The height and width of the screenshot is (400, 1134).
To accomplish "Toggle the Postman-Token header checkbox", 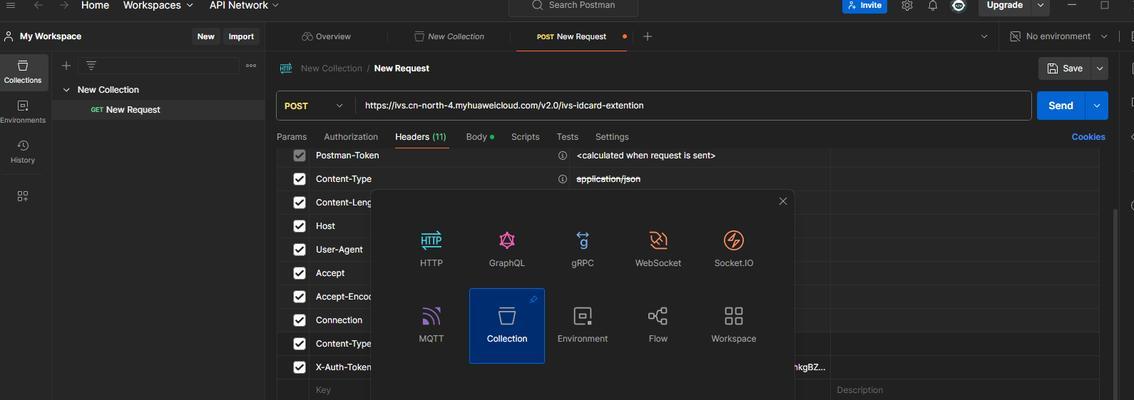I will click(299, 156).
